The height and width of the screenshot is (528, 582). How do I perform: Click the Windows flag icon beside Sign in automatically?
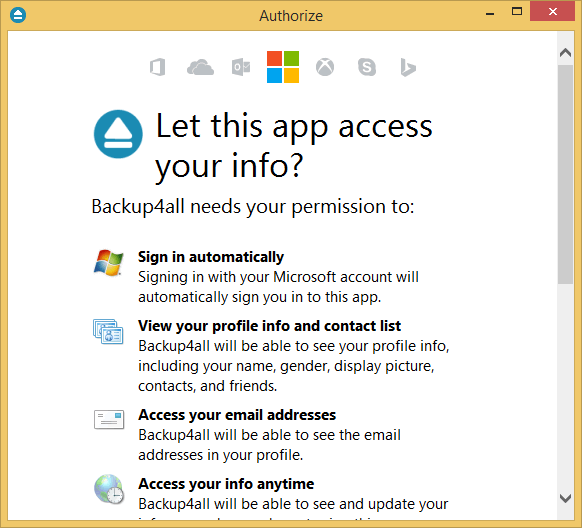108,263
